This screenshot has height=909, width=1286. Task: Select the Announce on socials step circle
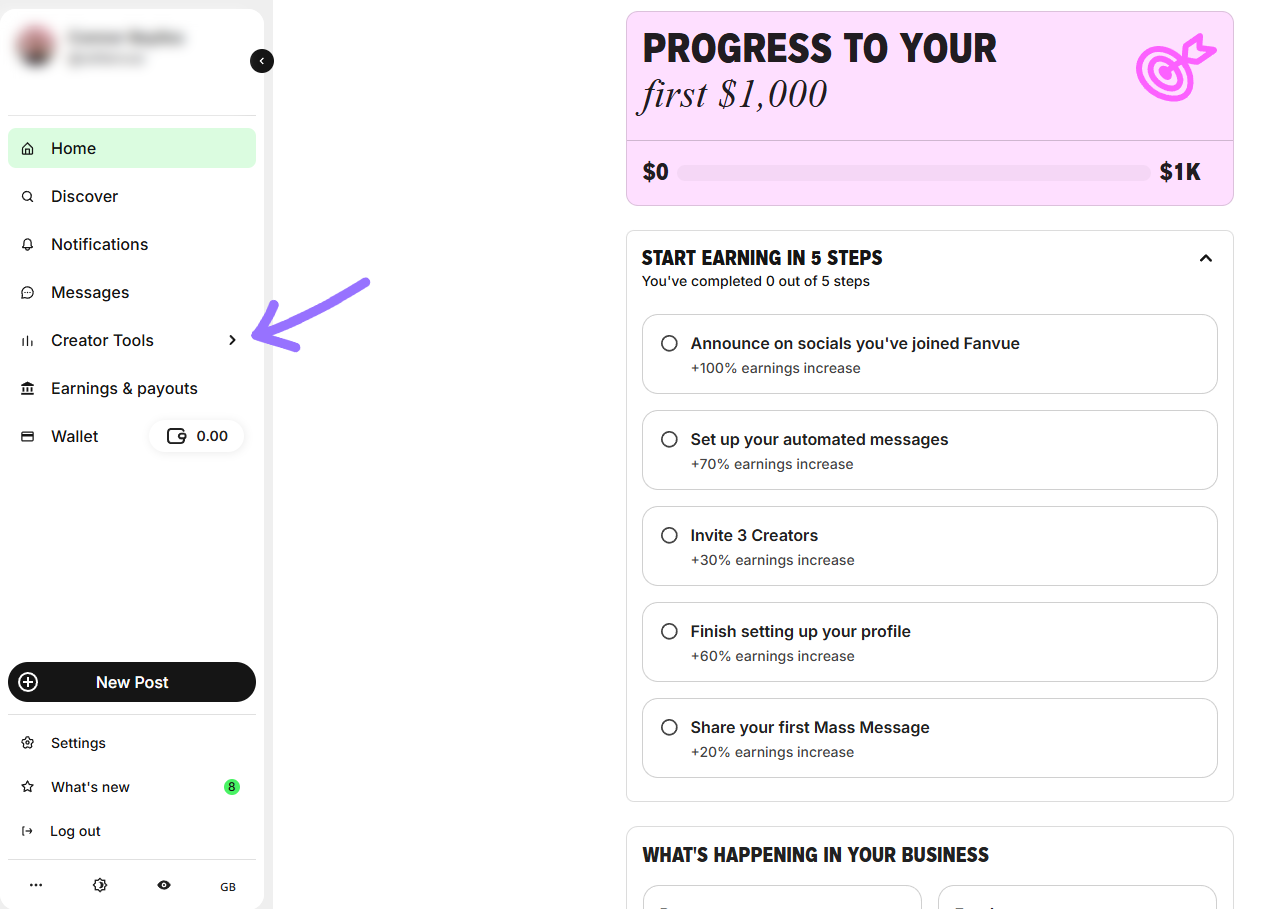669,343
